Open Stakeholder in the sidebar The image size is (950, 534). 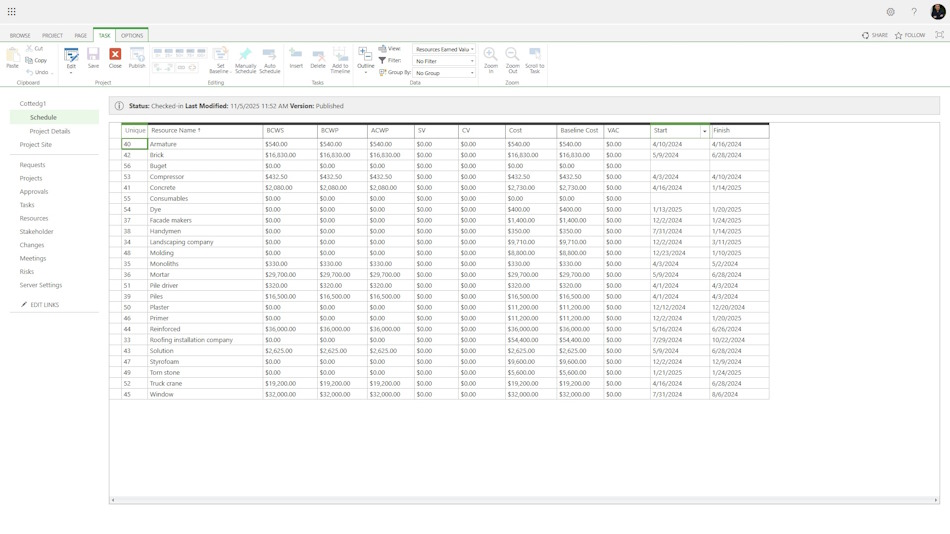pyautogui.click(x=36, y=232)
